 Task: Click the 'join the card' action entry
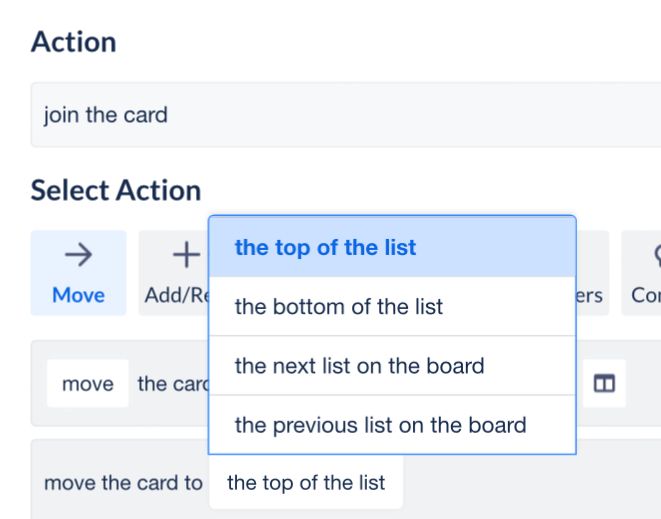pos(346,115)
